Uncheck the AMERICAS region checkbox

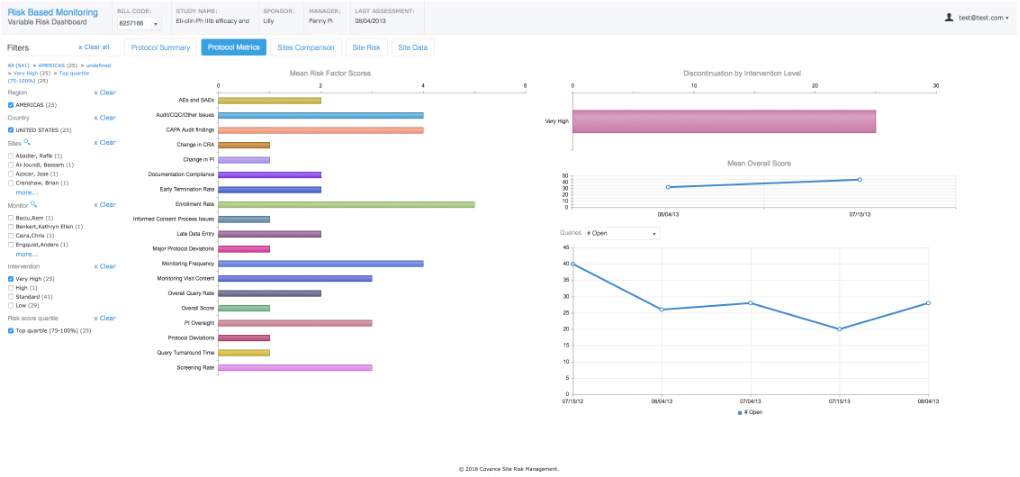[10, 105]
